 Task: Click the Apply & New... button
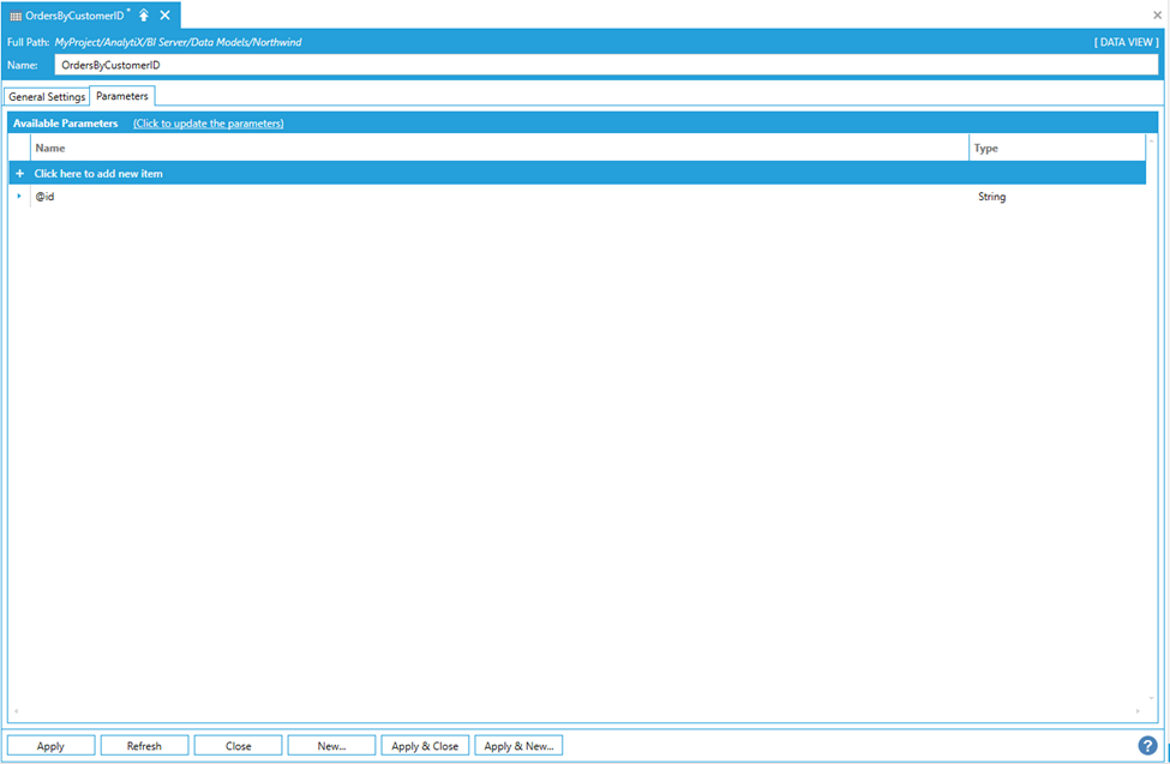click(518, 746)
